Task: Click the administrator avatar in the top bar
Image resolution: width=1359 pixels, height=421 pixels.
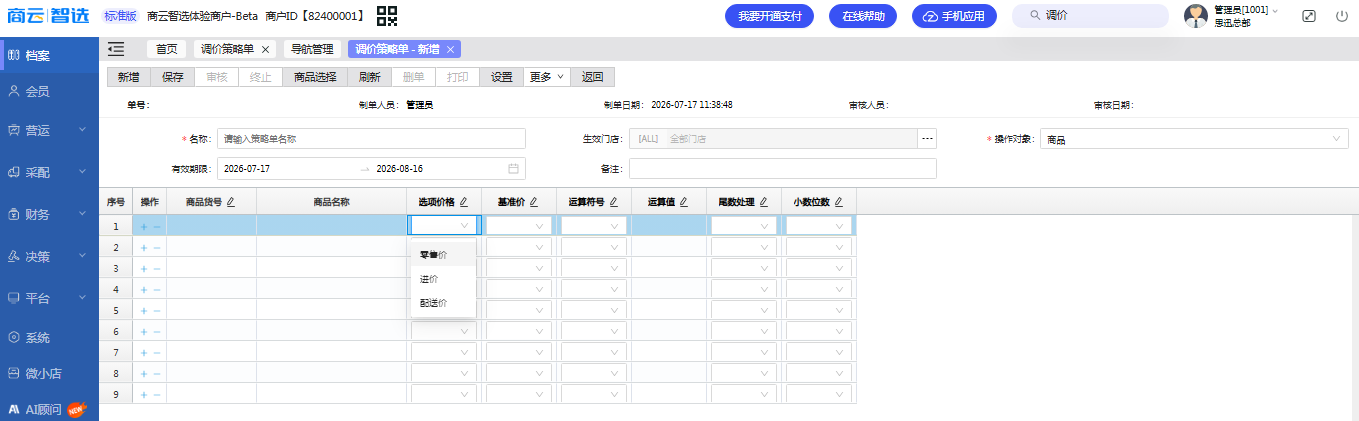Action: [1195, 16]
